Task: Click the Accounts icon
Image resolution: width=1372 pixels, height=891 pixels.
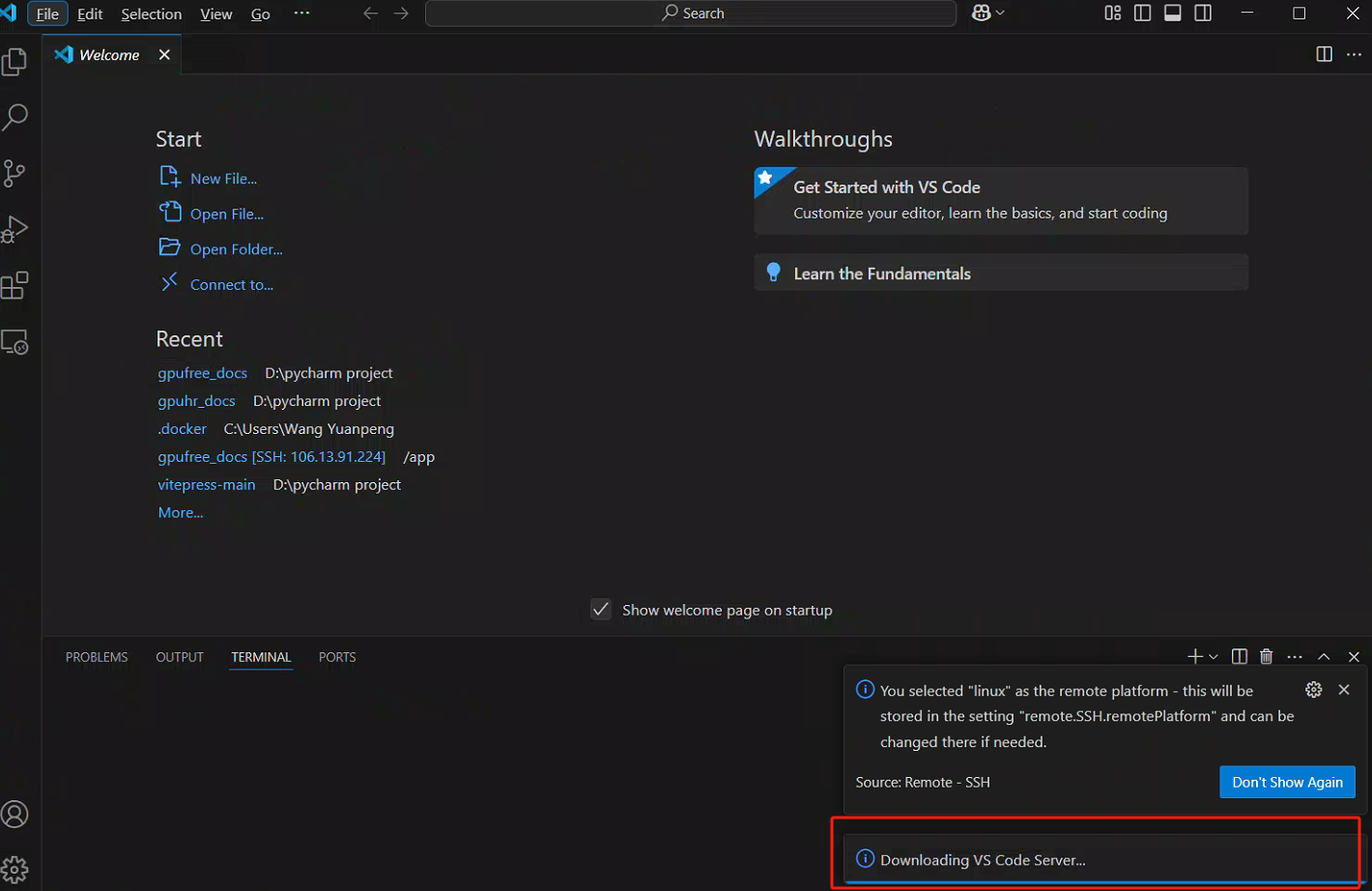Action: (14, 815)
